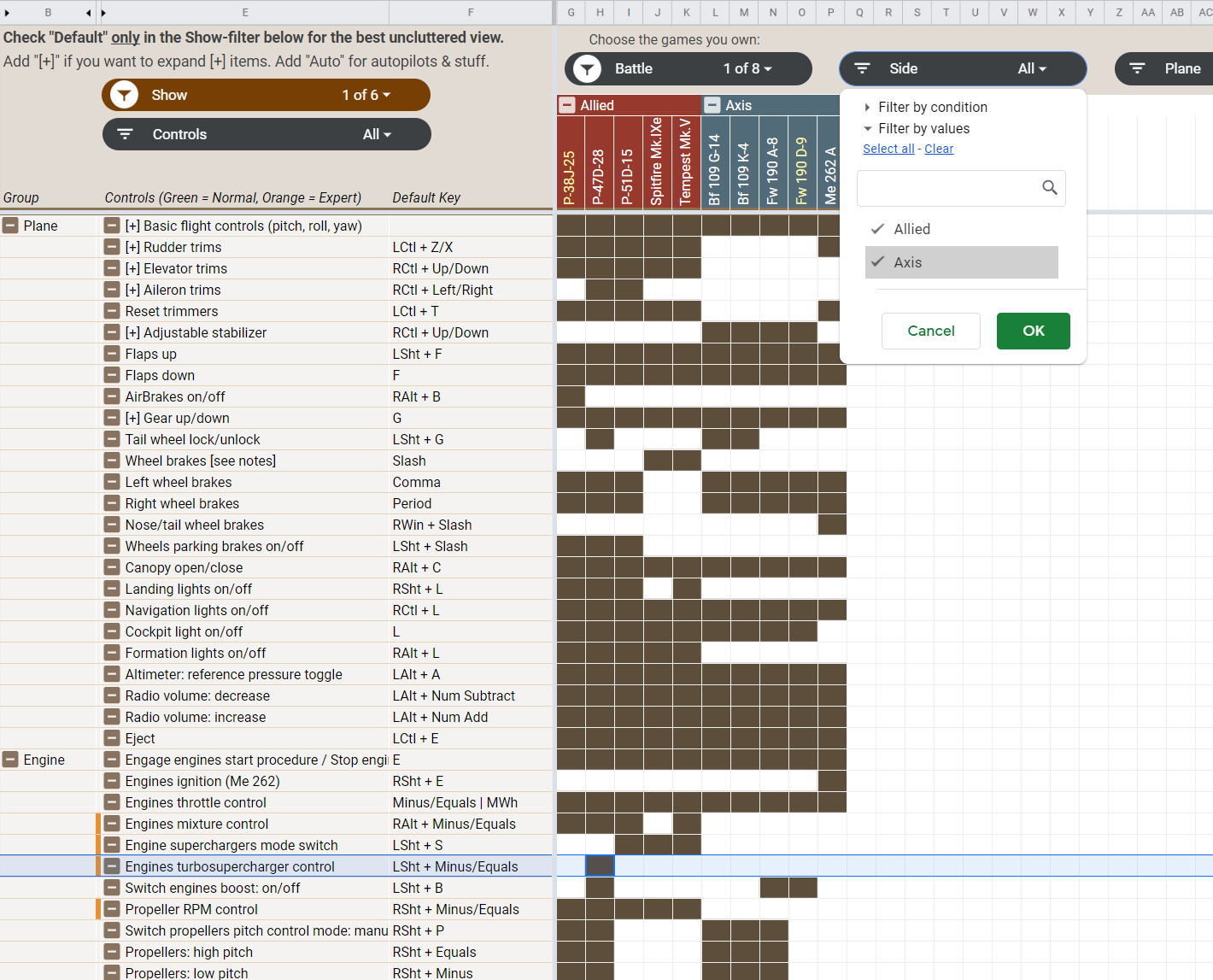Viewport: 1213px width, 980px height.
Task: Click the search magnifier icon in the filter box
Action: point(1050,187)
